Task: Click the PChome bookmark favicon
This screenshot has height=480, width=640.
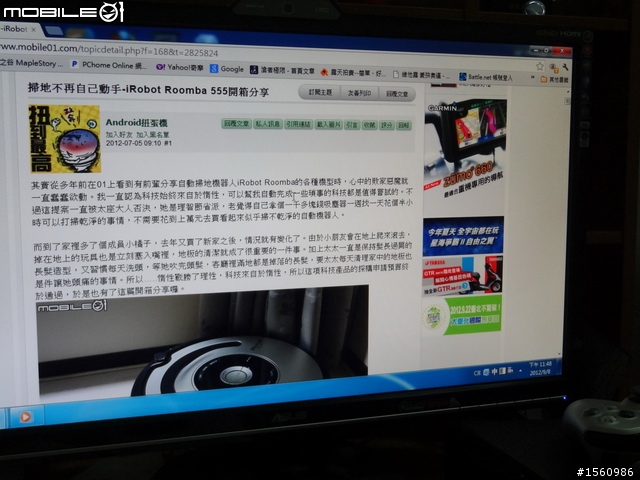Action: [x=74, y=64]
